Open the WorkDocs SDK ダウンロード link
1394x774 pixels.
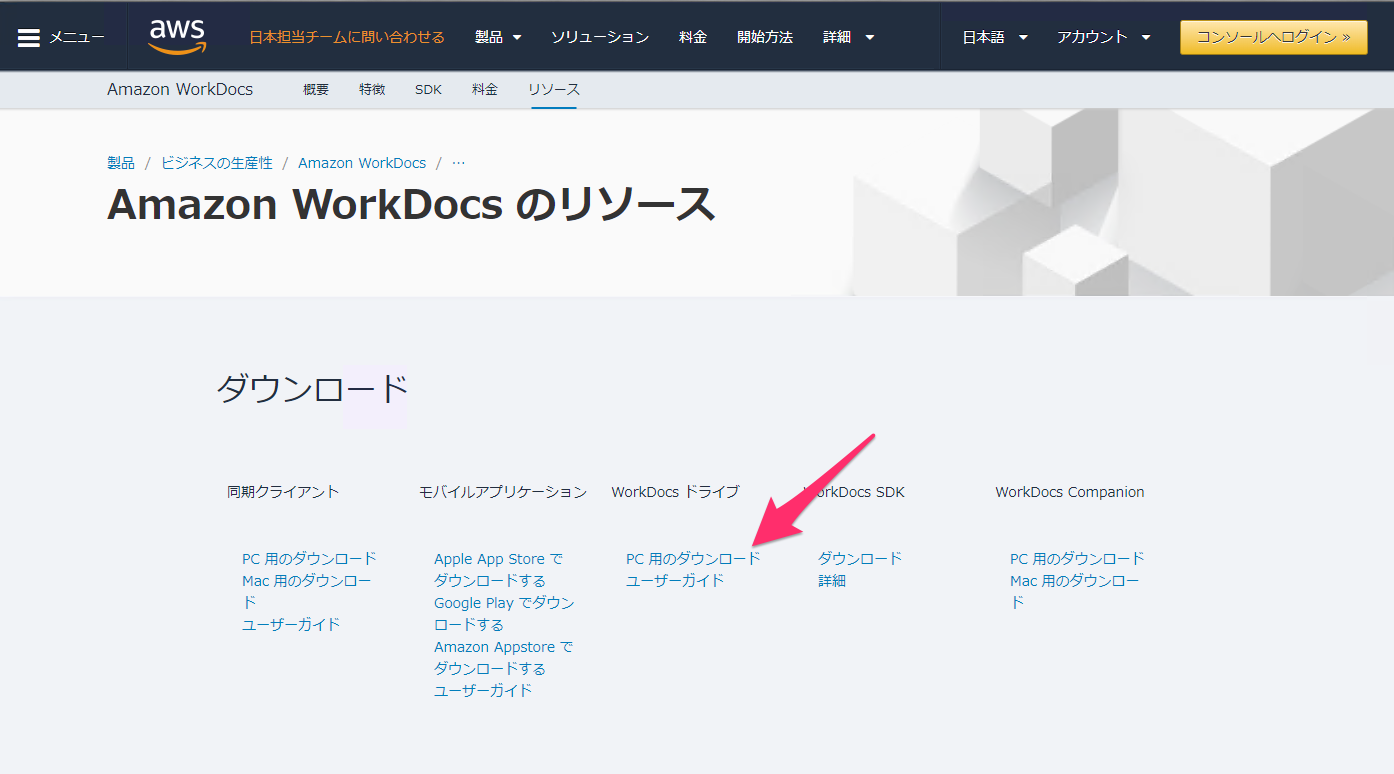[860, 558]
